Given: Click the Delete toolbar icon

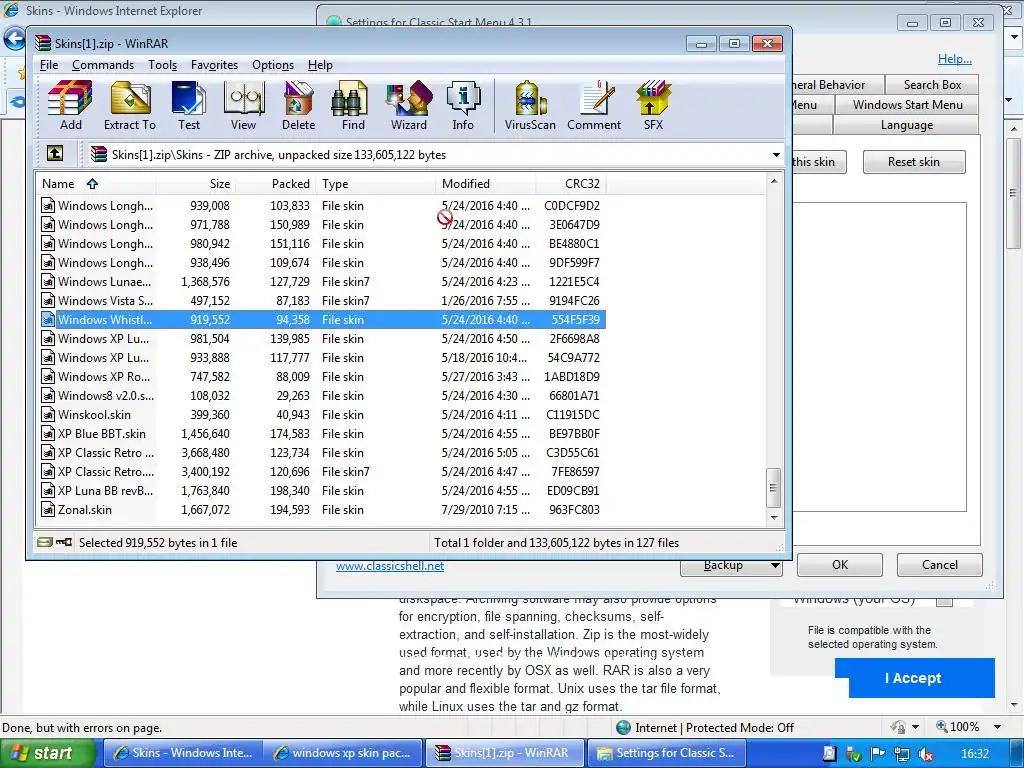Looking at the screenshot, I should click(x=298, y=98).
